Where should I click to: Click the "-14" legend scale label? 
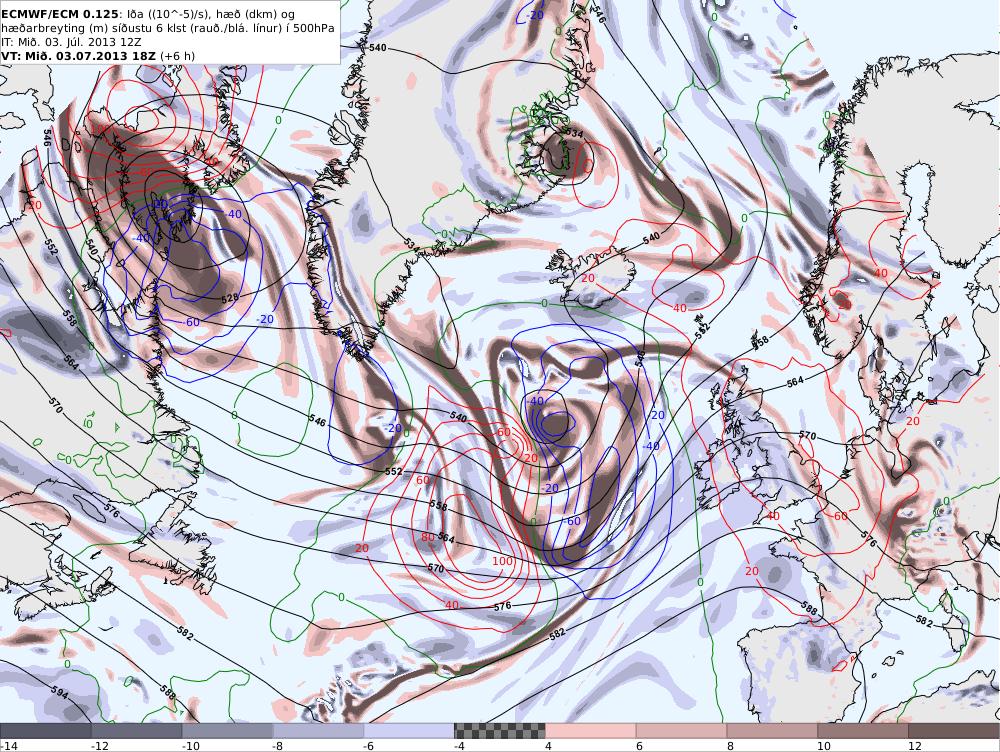tap(8, 746)
